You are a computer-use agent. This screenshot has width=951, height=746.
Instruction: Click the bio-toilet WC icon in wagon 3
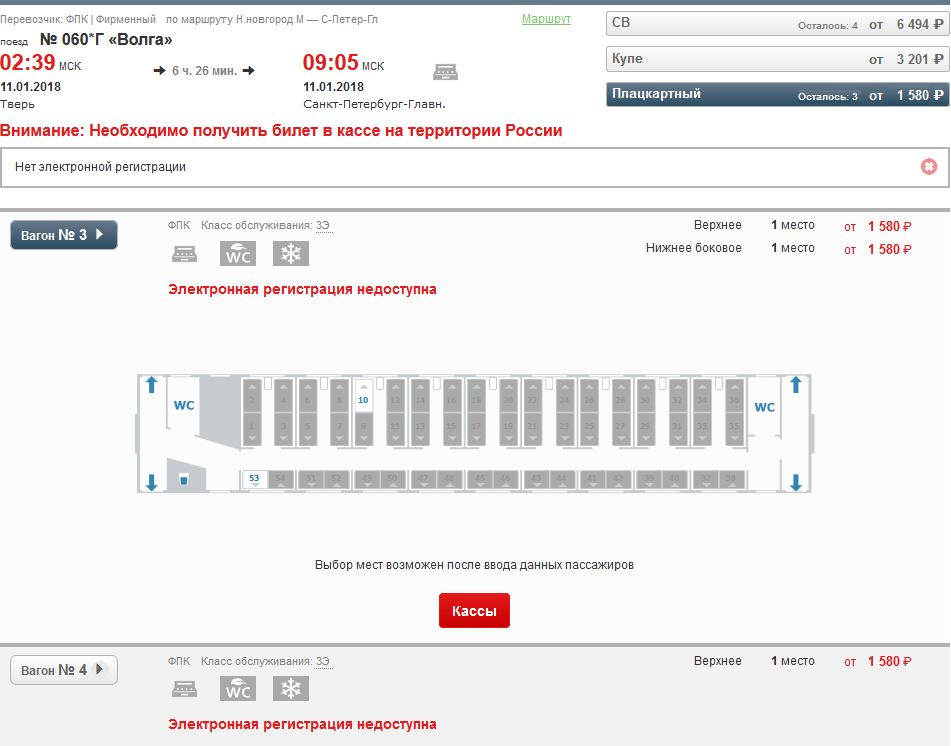pos(238,254)
